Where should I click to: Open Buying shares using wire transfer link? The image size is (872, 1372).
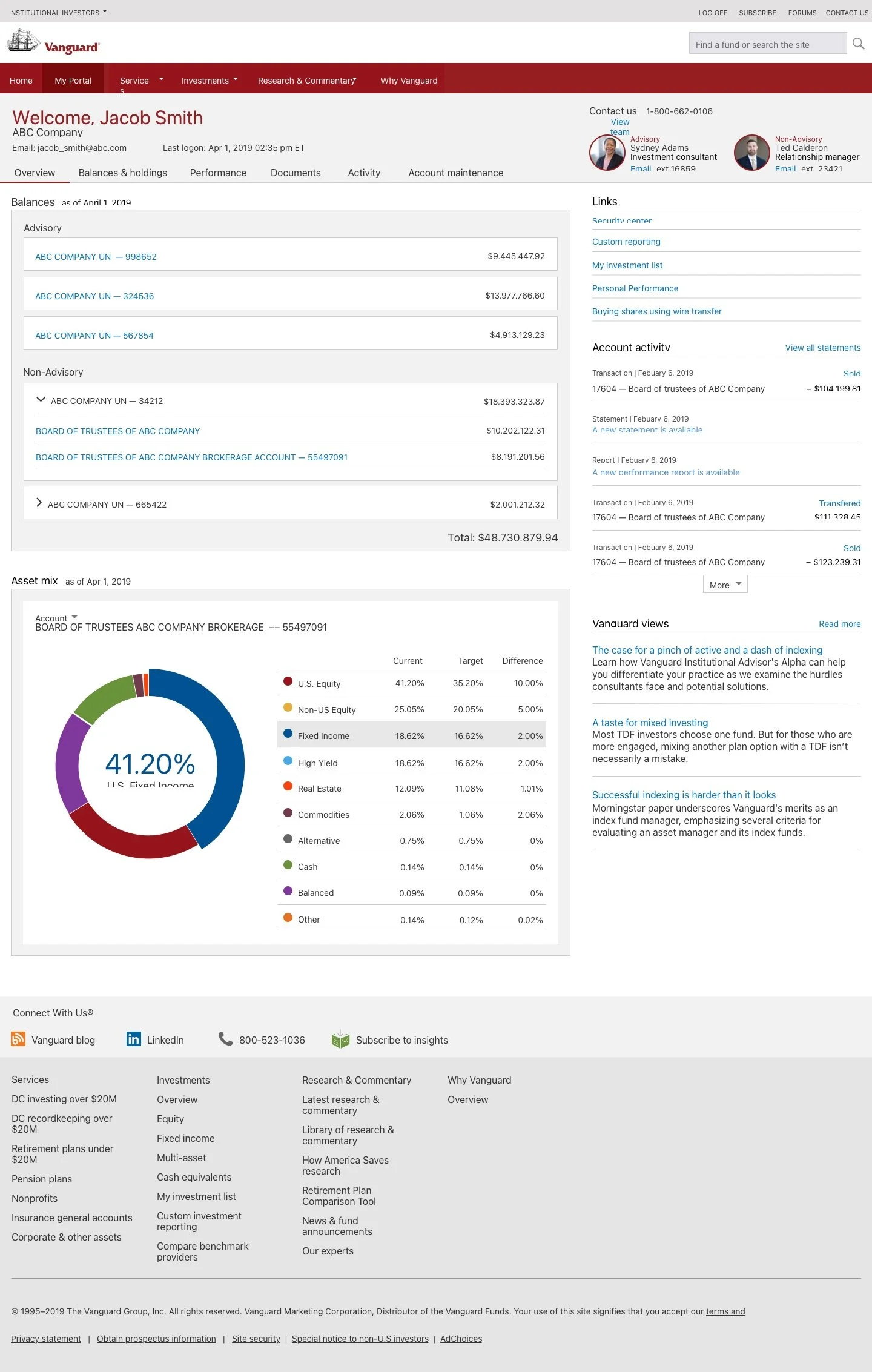point(657,311)
